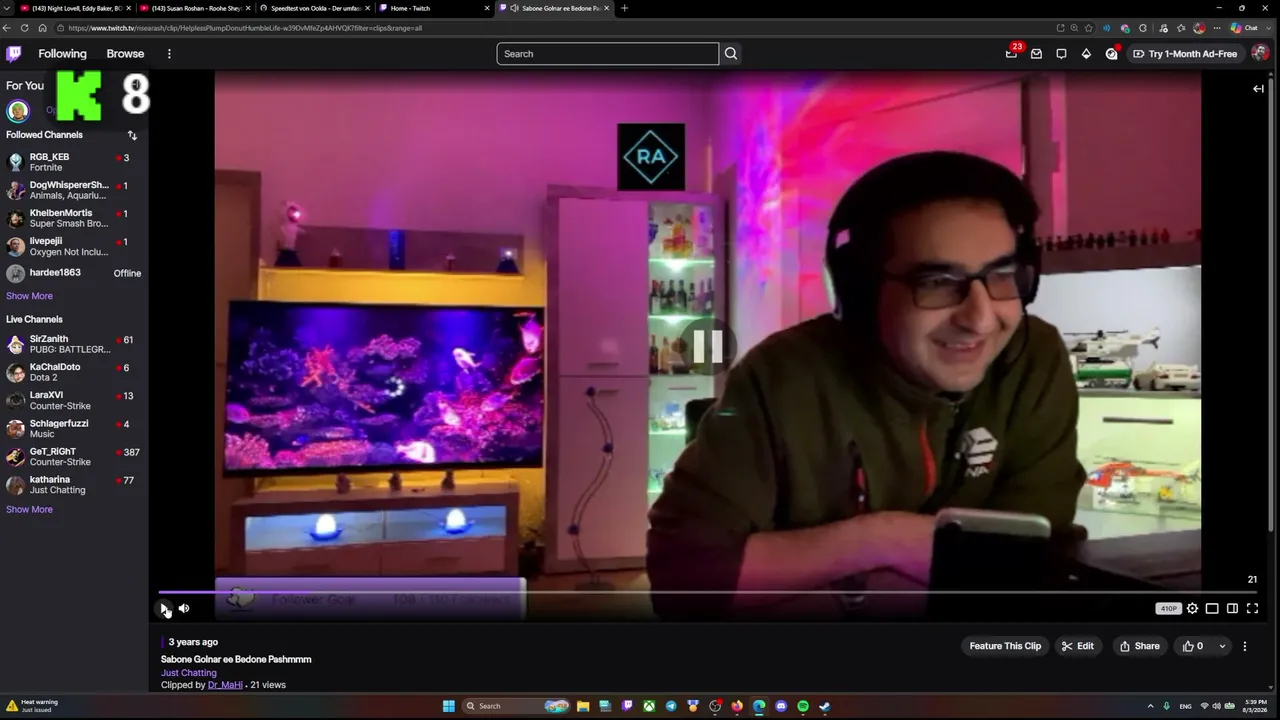Collapse the right panel arrow

[x=1258, y=89]
